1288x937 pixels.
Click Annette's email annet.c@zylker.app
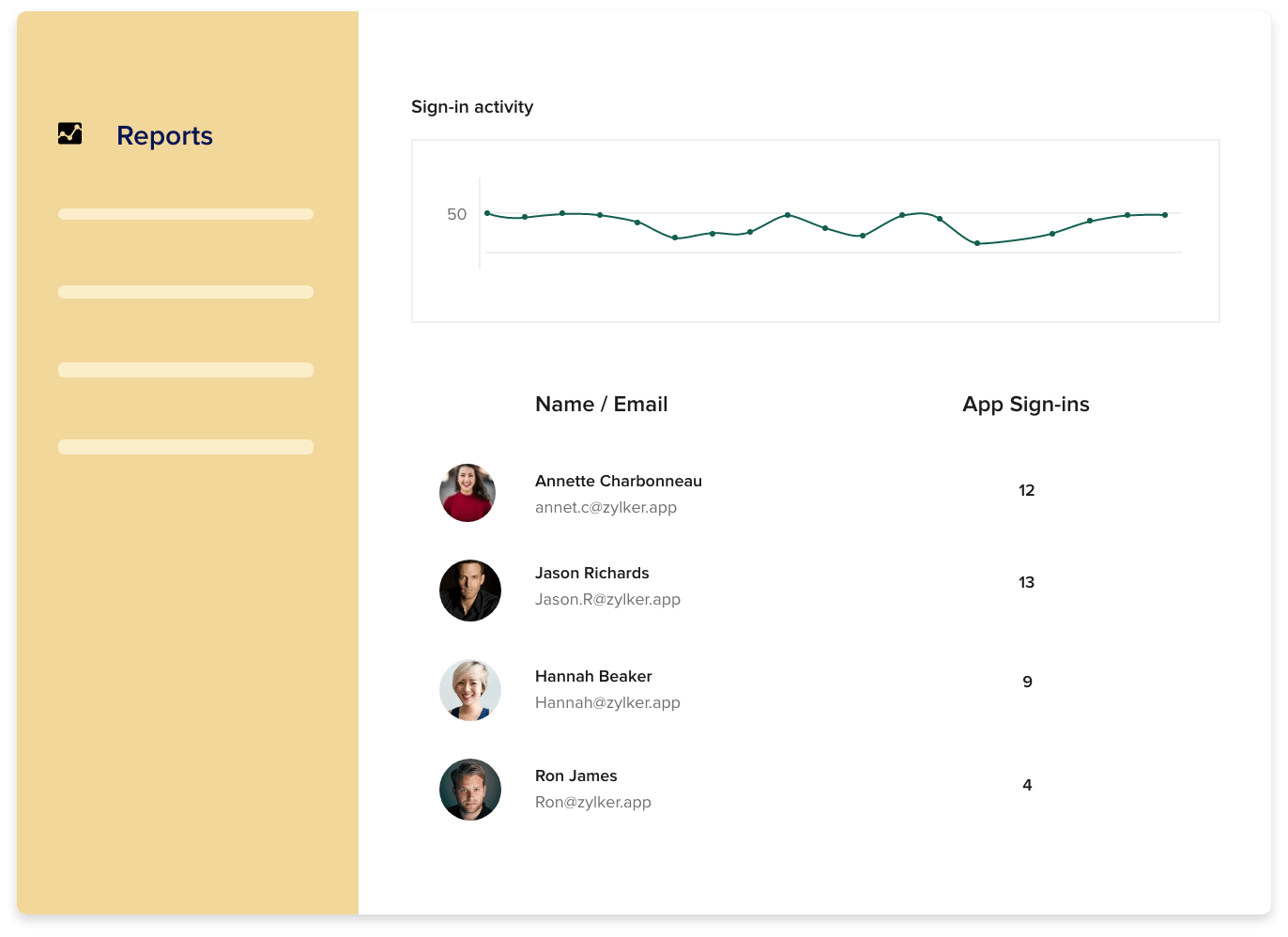(606, 507)
